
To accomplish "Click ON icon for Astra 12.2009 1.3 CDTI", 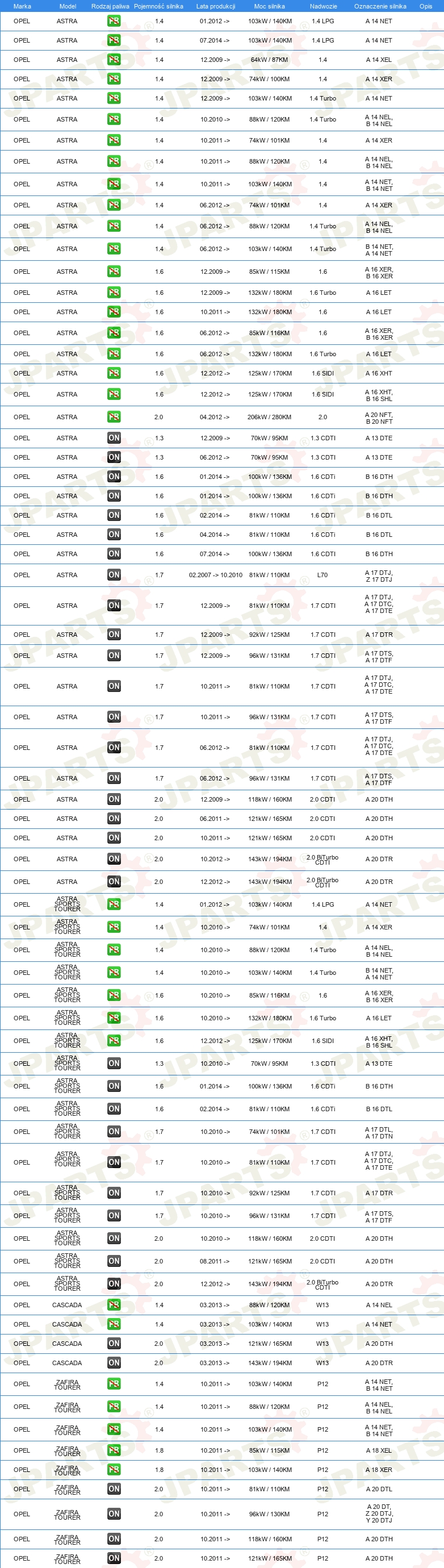I will (x=114, y=437).
